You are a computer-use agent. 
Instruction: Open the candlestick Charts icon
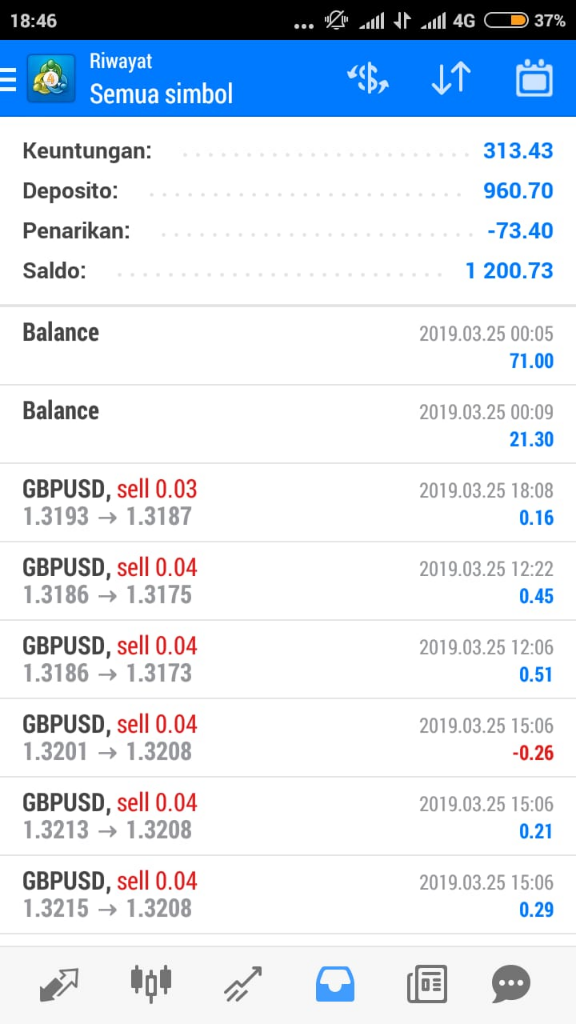[150, 983]
